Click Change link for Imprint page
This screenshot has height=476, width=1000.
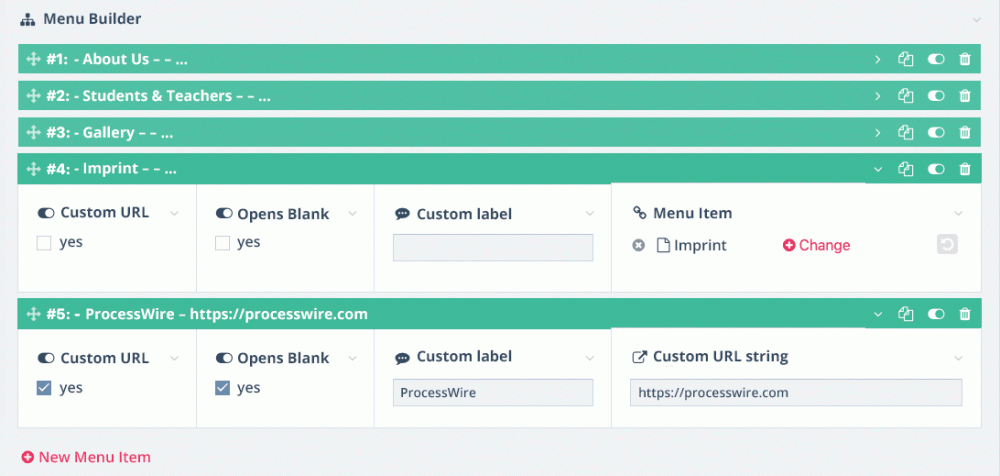pos(816,245)
